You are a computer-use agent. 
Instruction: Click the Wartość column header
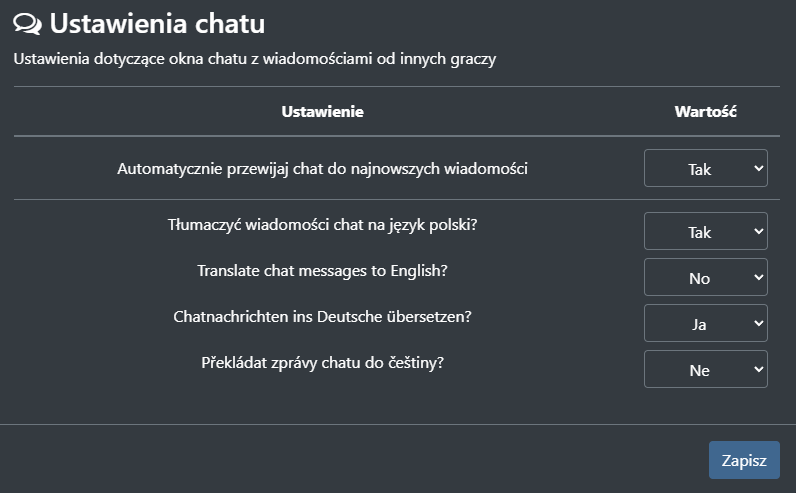pos(705,111)
